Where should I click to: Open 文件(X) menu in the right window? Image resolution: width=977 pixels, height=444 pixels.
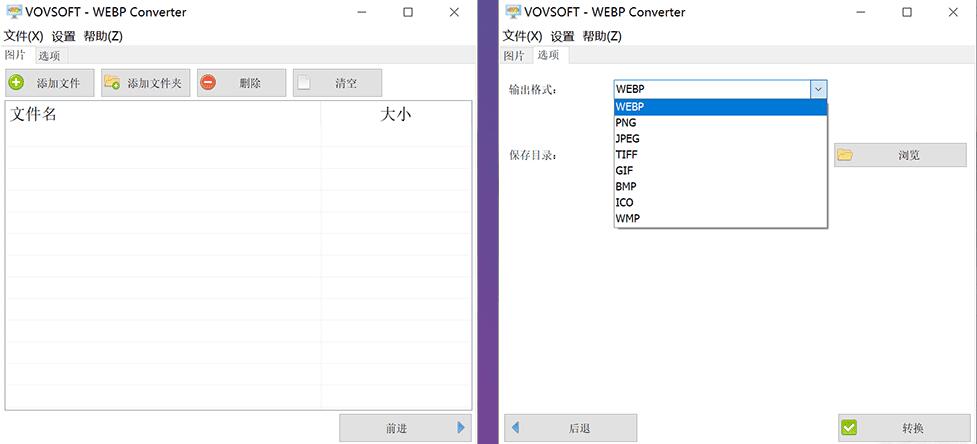pos(522,36)
